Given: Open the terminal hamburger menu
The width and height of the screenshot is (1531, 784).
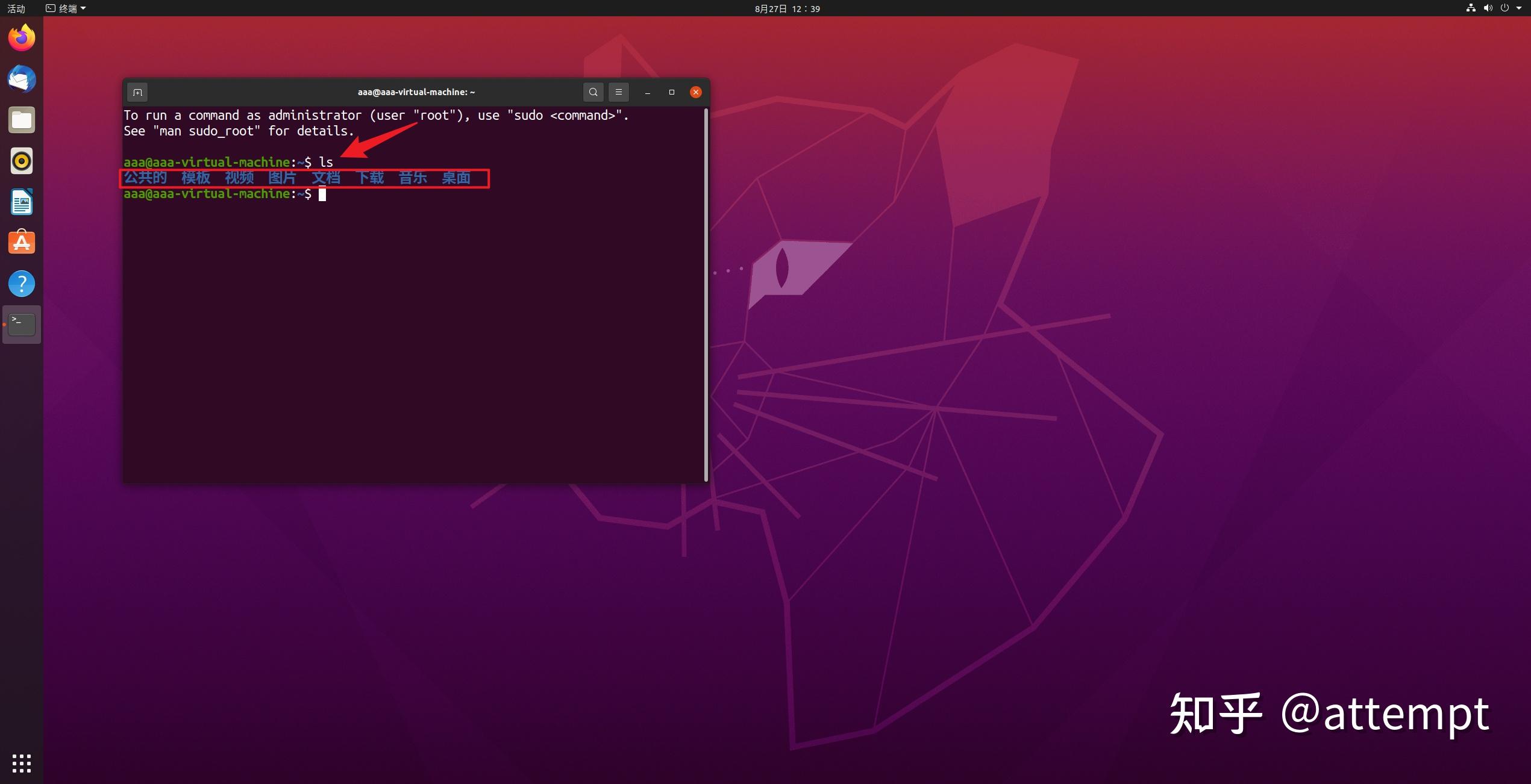Looking at the screenshot, I should pos(618,92).
